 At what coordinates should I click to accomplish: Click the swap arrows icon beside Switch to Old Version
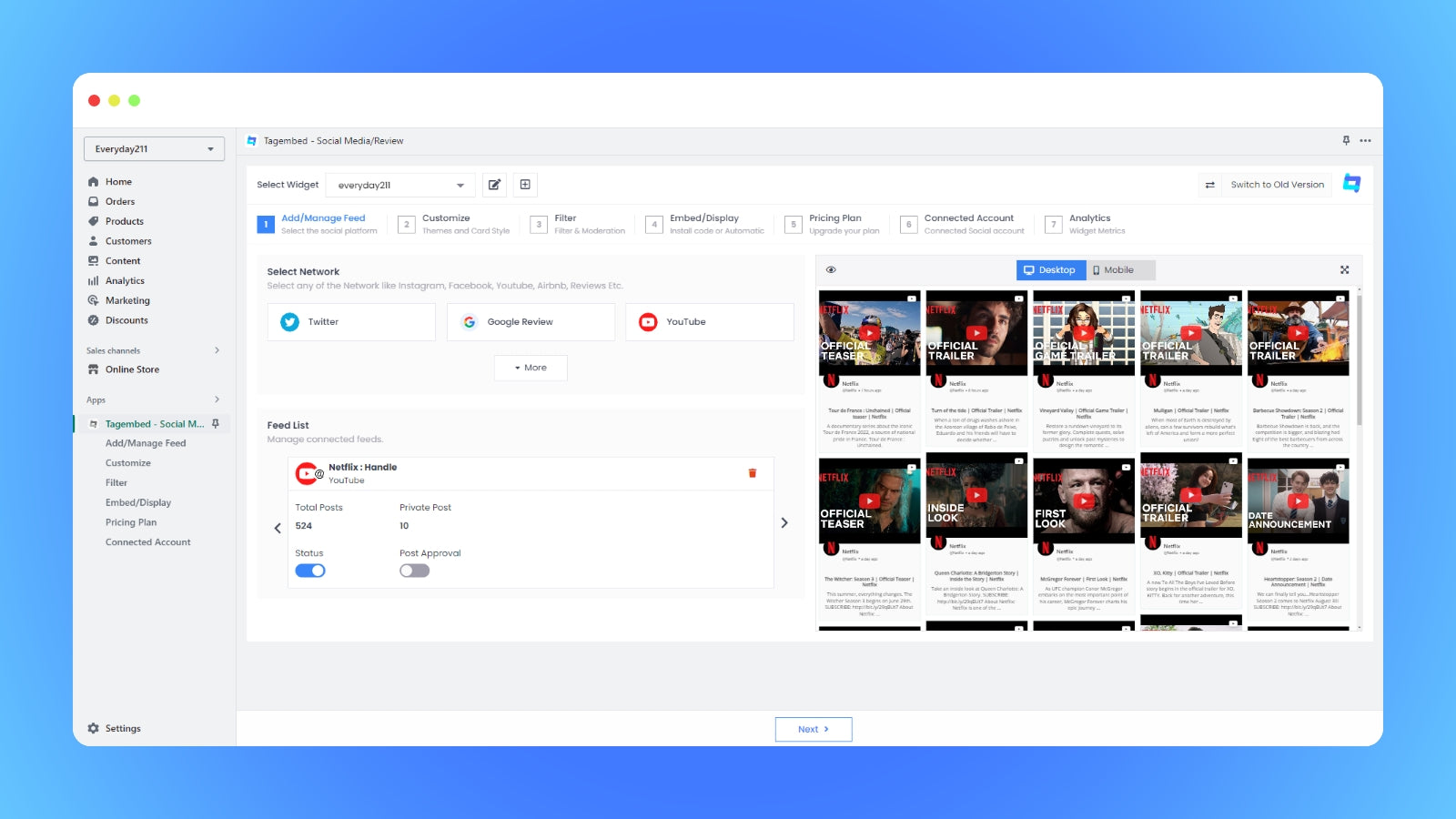(1209, 185)
